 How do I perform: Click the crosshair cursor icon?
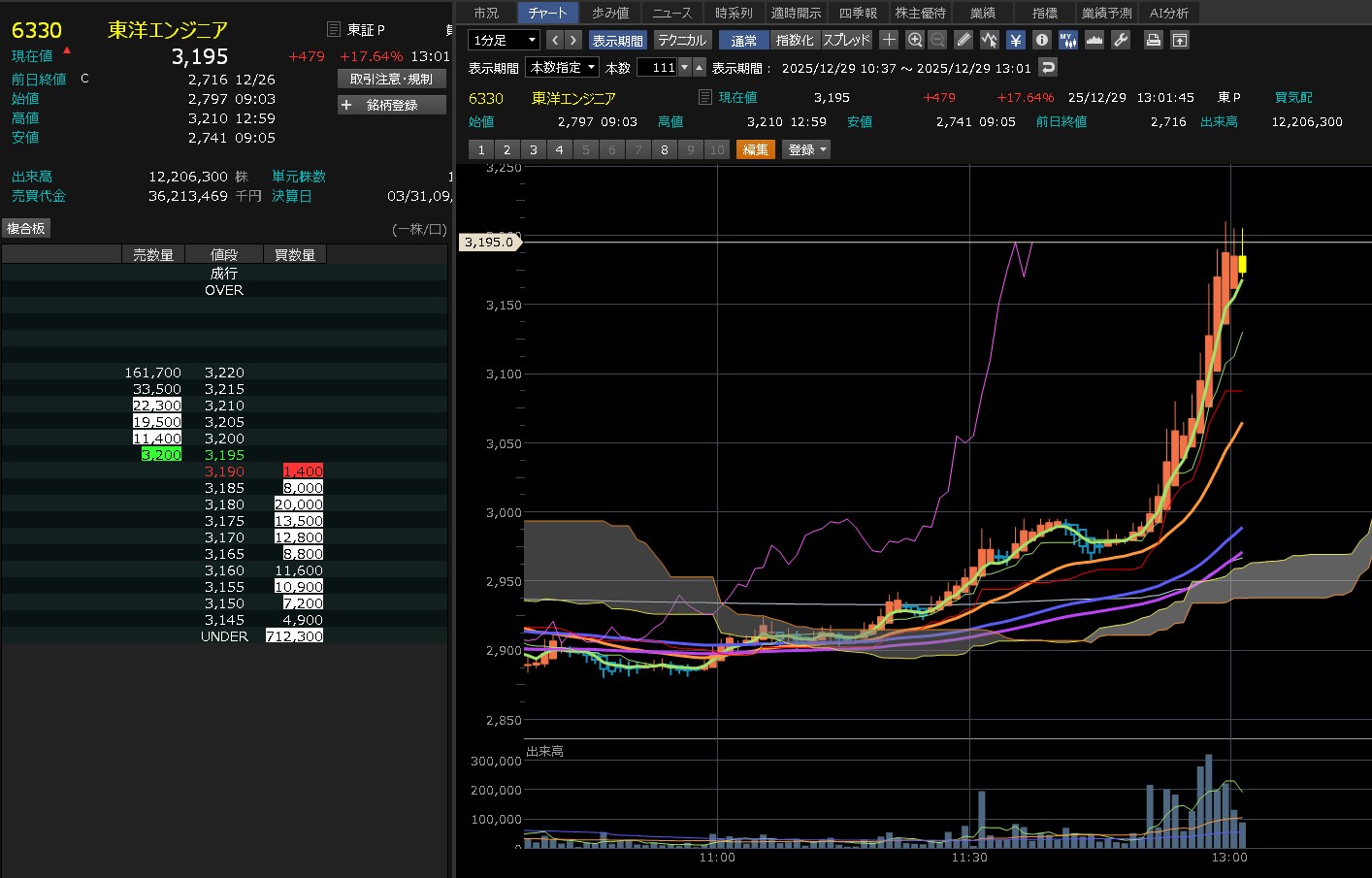click(x=889, y=40)
